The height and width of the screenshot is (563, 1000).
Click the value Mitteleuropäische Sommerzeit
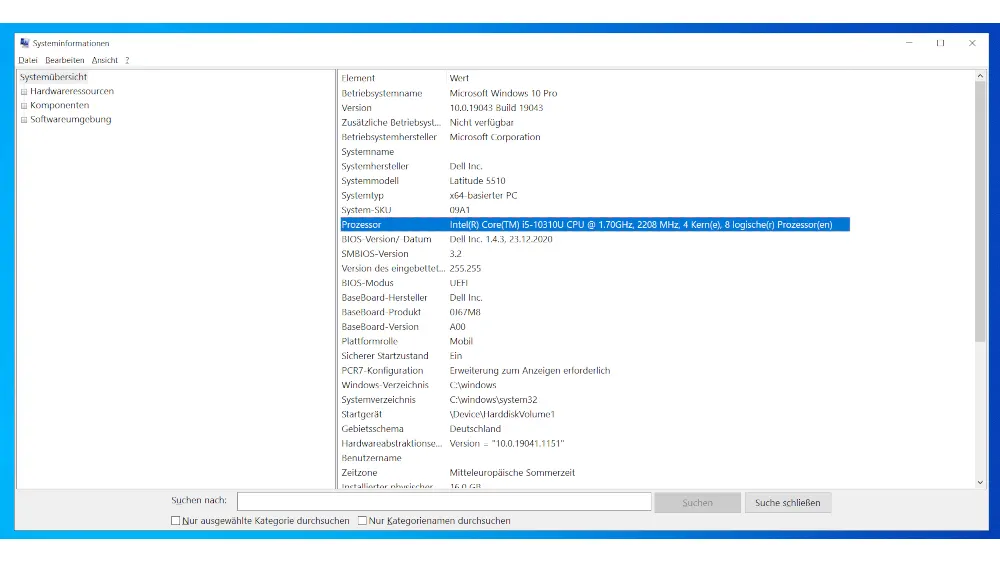point(512,472)
